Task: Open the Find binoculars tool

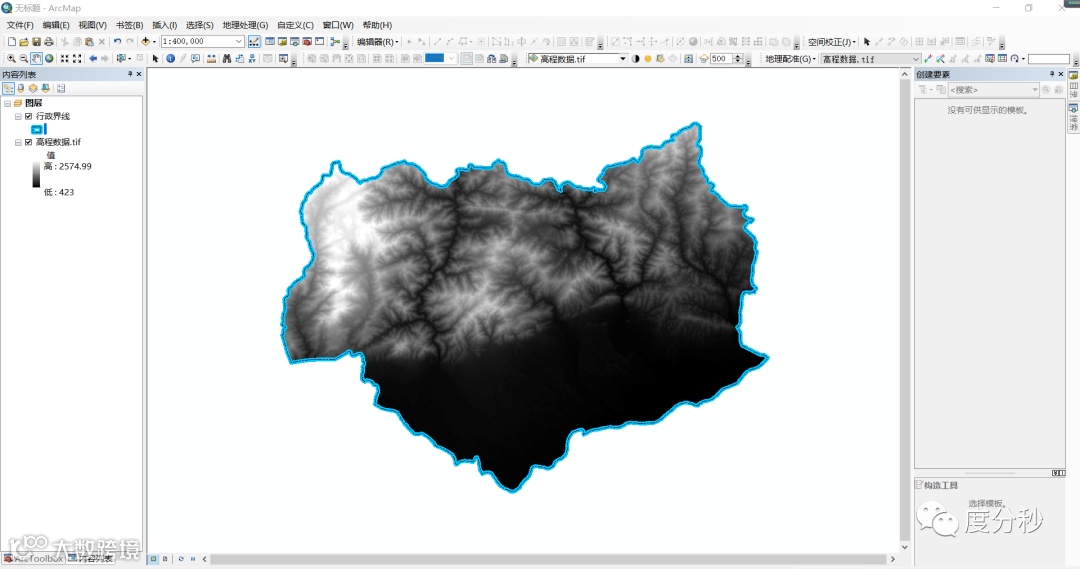Action: [x=227, y=59]
